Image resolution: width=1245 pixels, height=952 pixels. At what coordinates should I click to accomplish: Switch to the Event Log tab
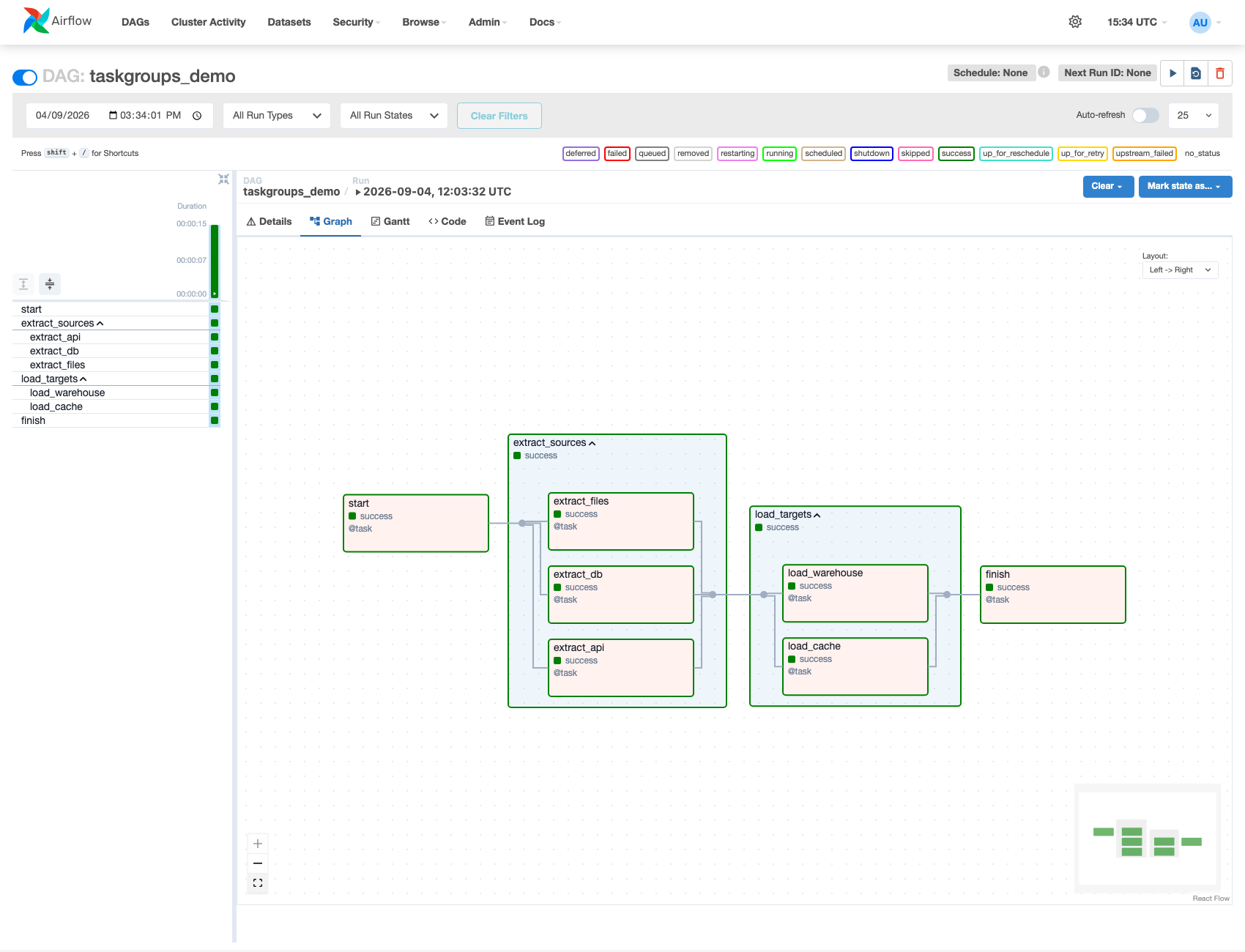515,221
